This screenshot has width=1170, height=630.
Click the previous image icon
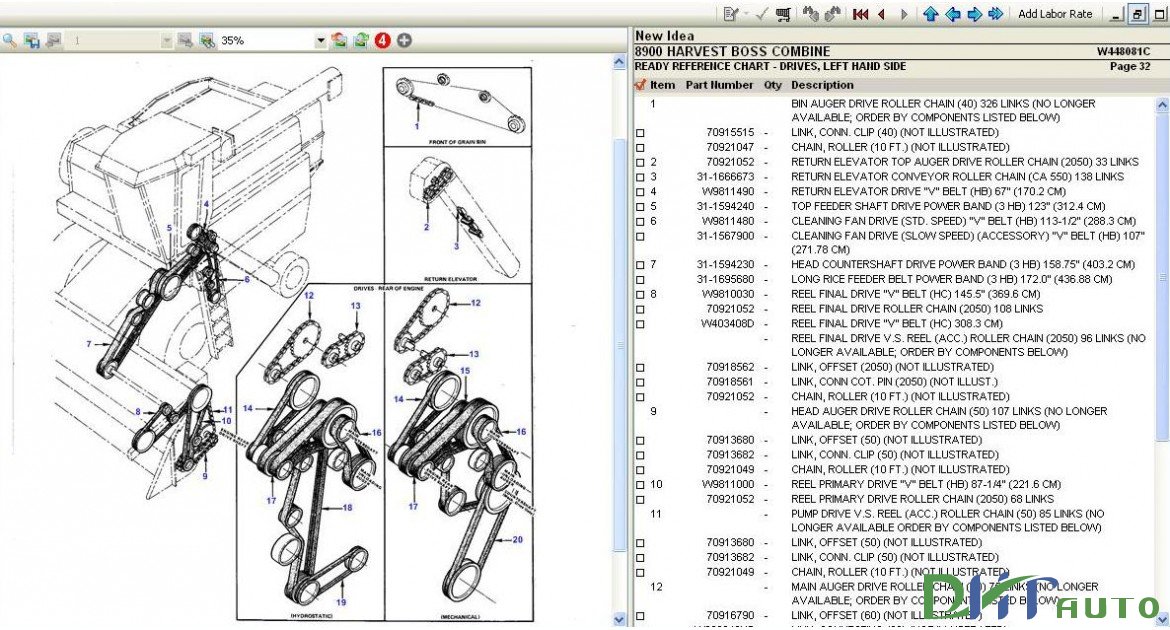[x=53, y=40]
